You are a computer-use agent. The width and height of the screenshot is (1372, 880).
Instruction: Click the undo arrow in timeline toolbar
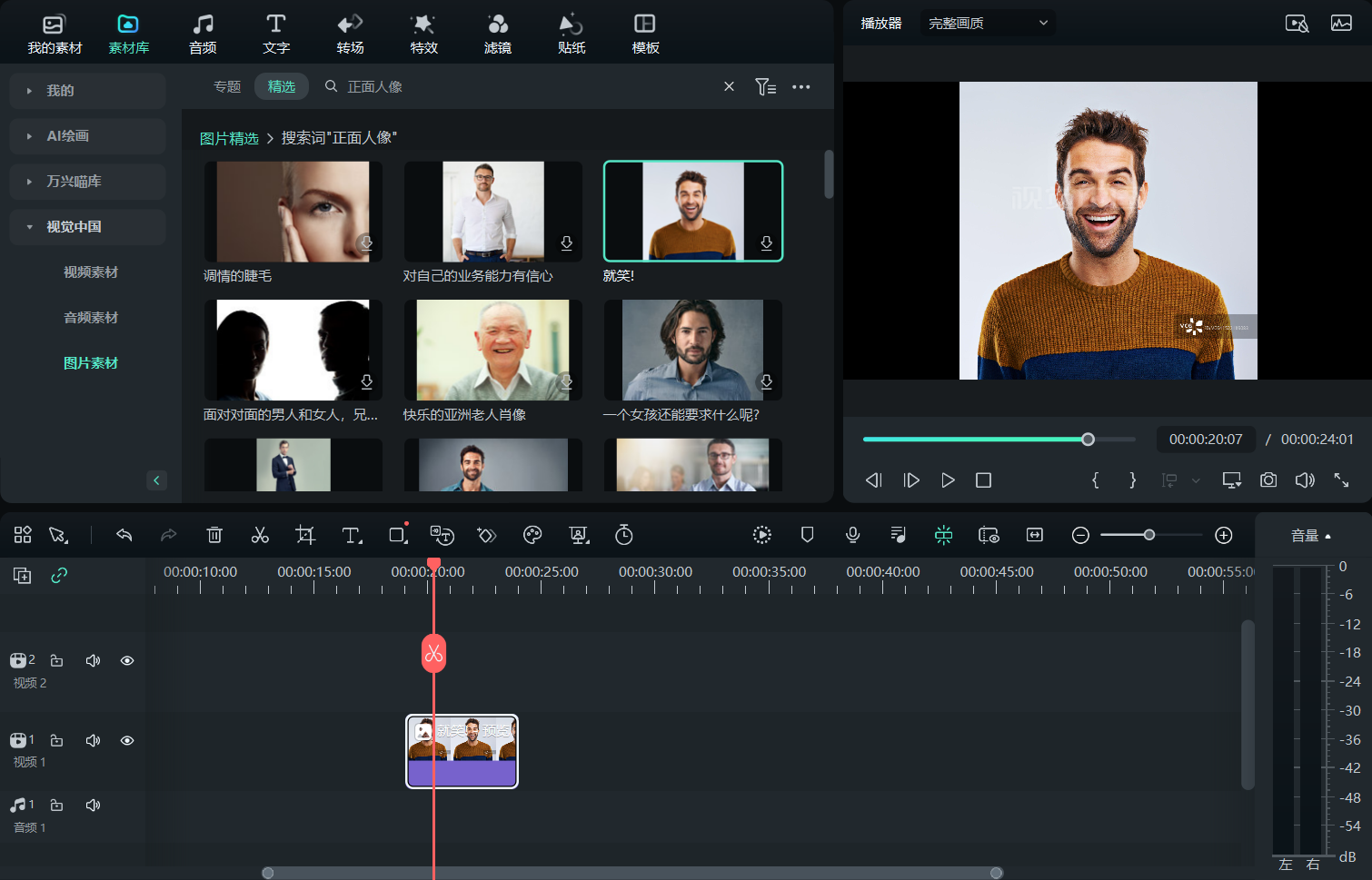pos(124,536)
